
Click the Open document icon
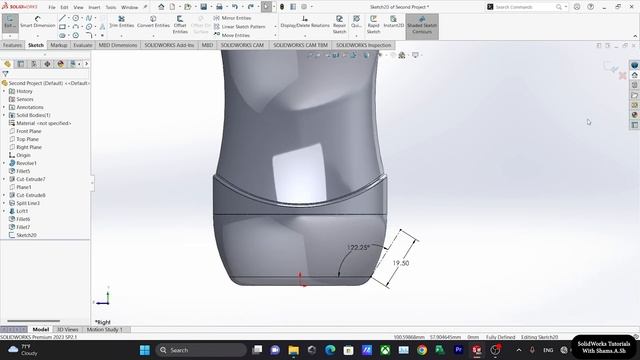point(187,7)
